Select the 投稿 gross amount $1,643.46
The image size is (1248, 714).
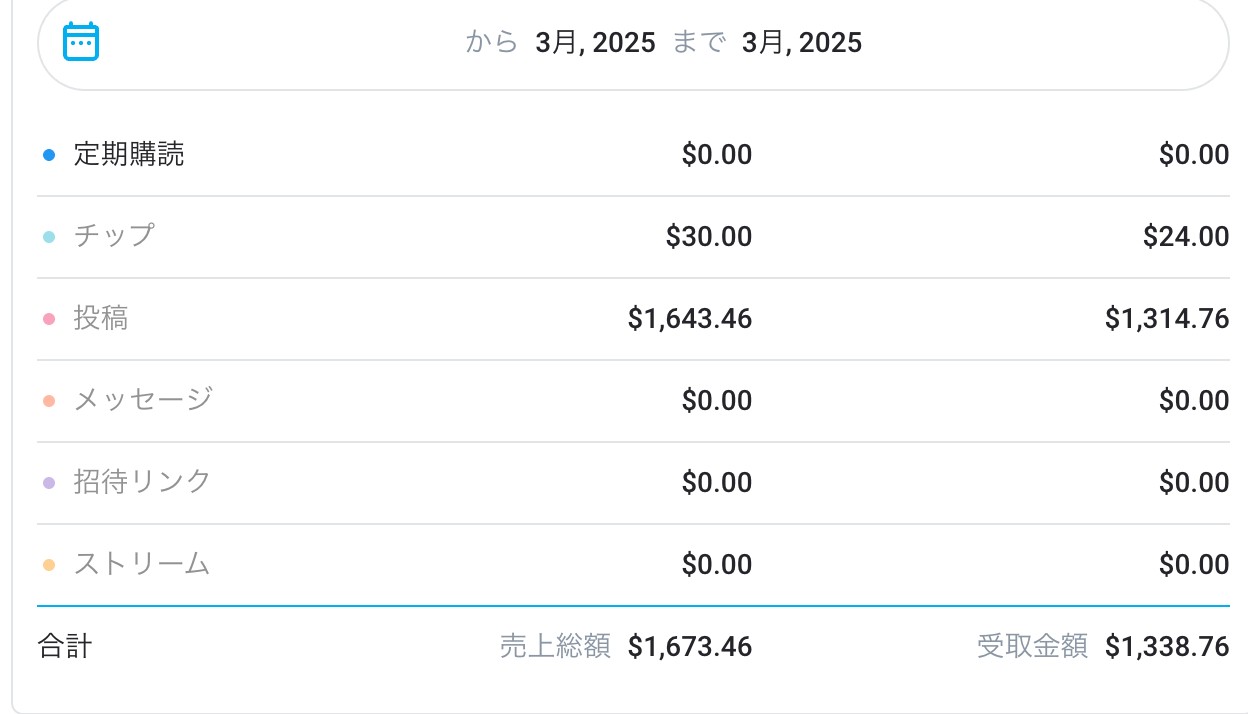tap(690, 319)
